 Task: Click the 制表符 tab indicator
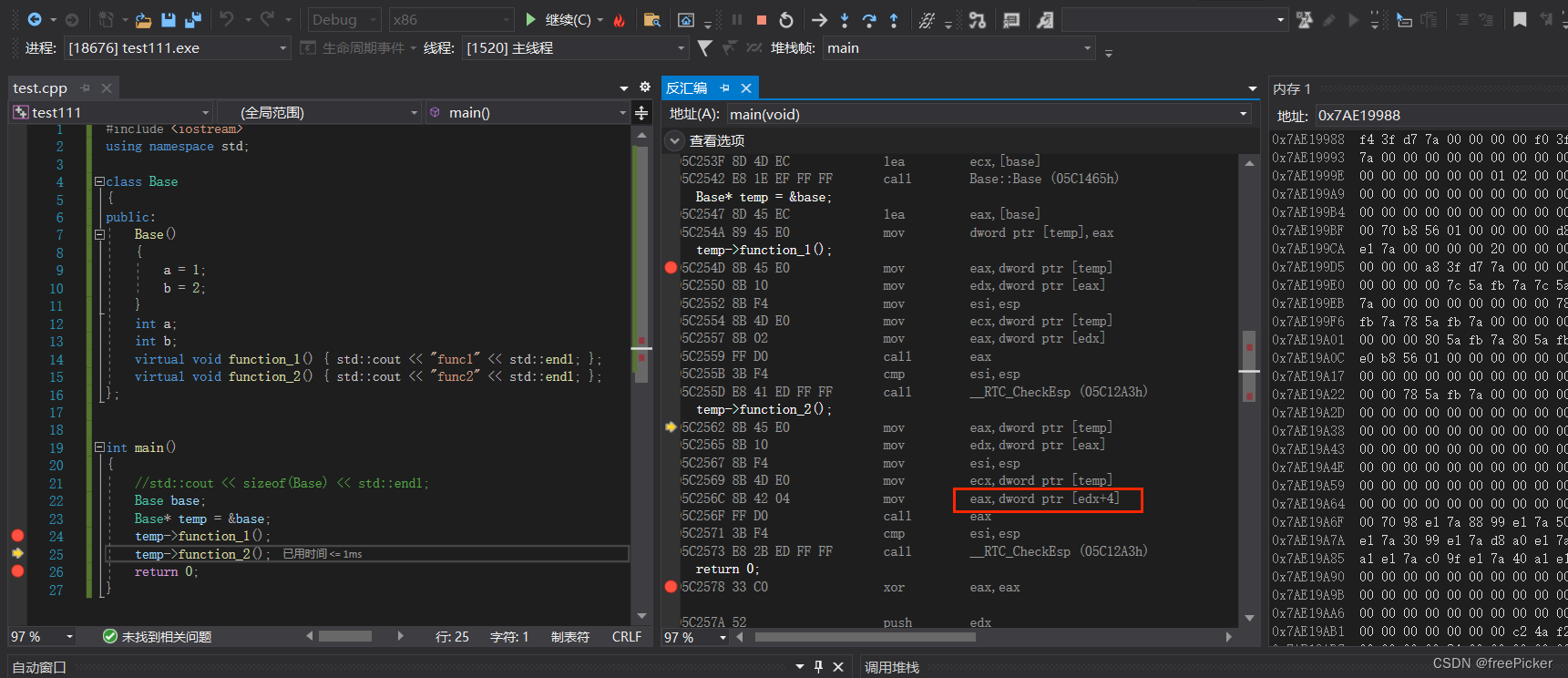[570, 637]
